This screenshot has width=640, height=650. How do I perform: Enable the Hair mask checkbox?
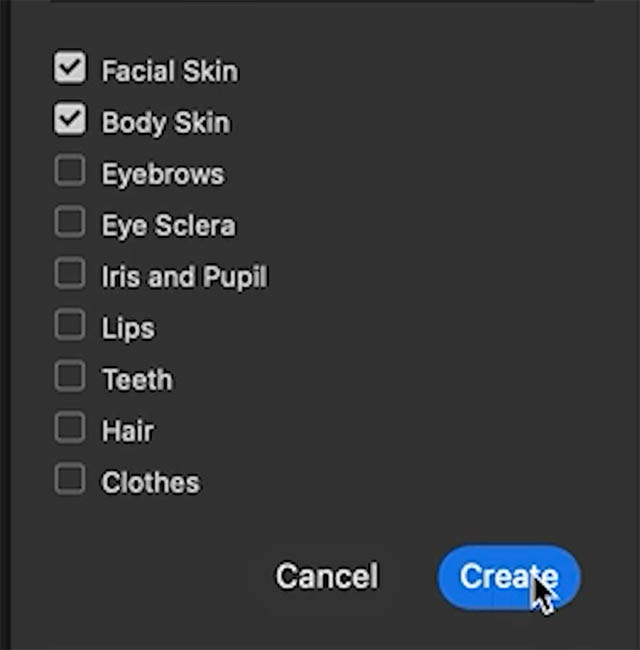click(x=70, y=428)
